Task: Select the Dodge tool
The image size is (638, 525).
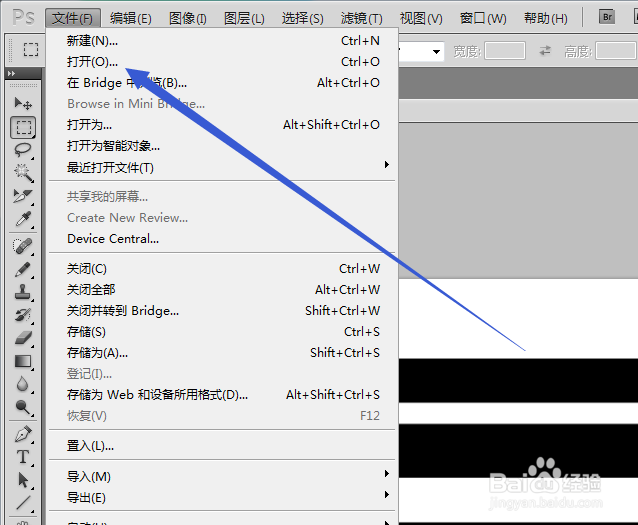Action: click(23, 407)
